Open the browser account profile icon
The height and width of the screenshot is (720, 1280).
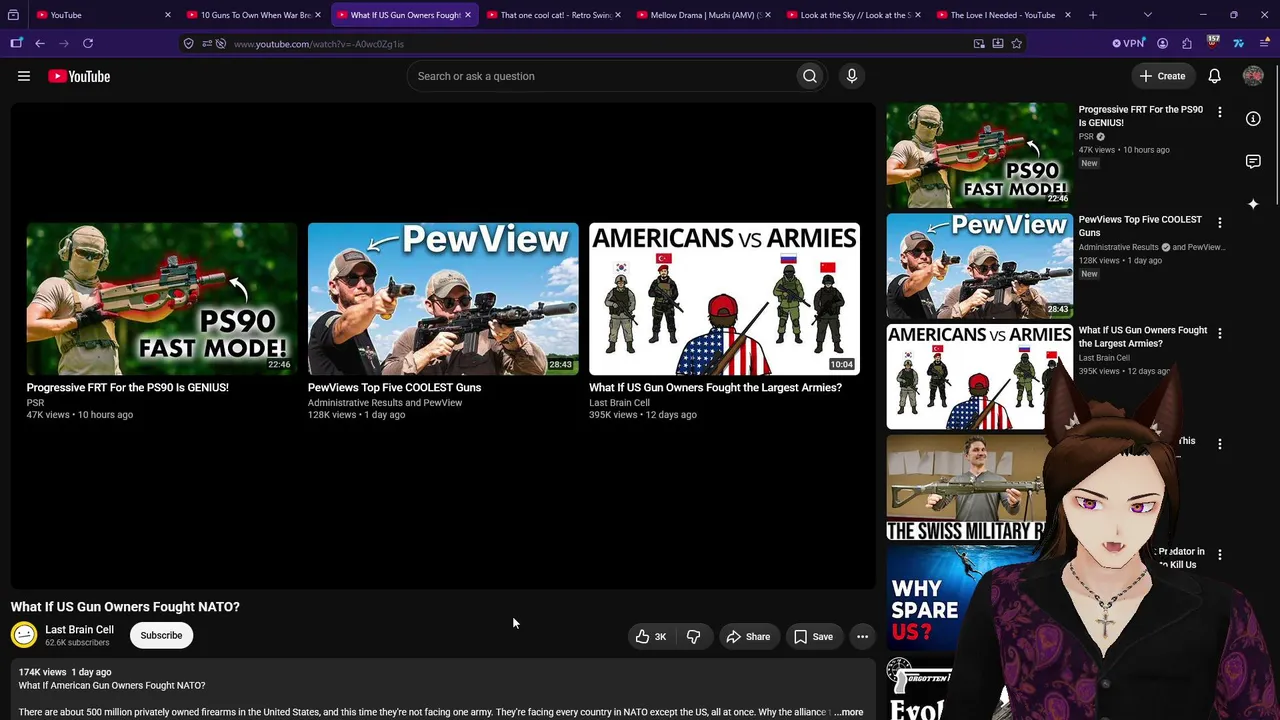1162,43
